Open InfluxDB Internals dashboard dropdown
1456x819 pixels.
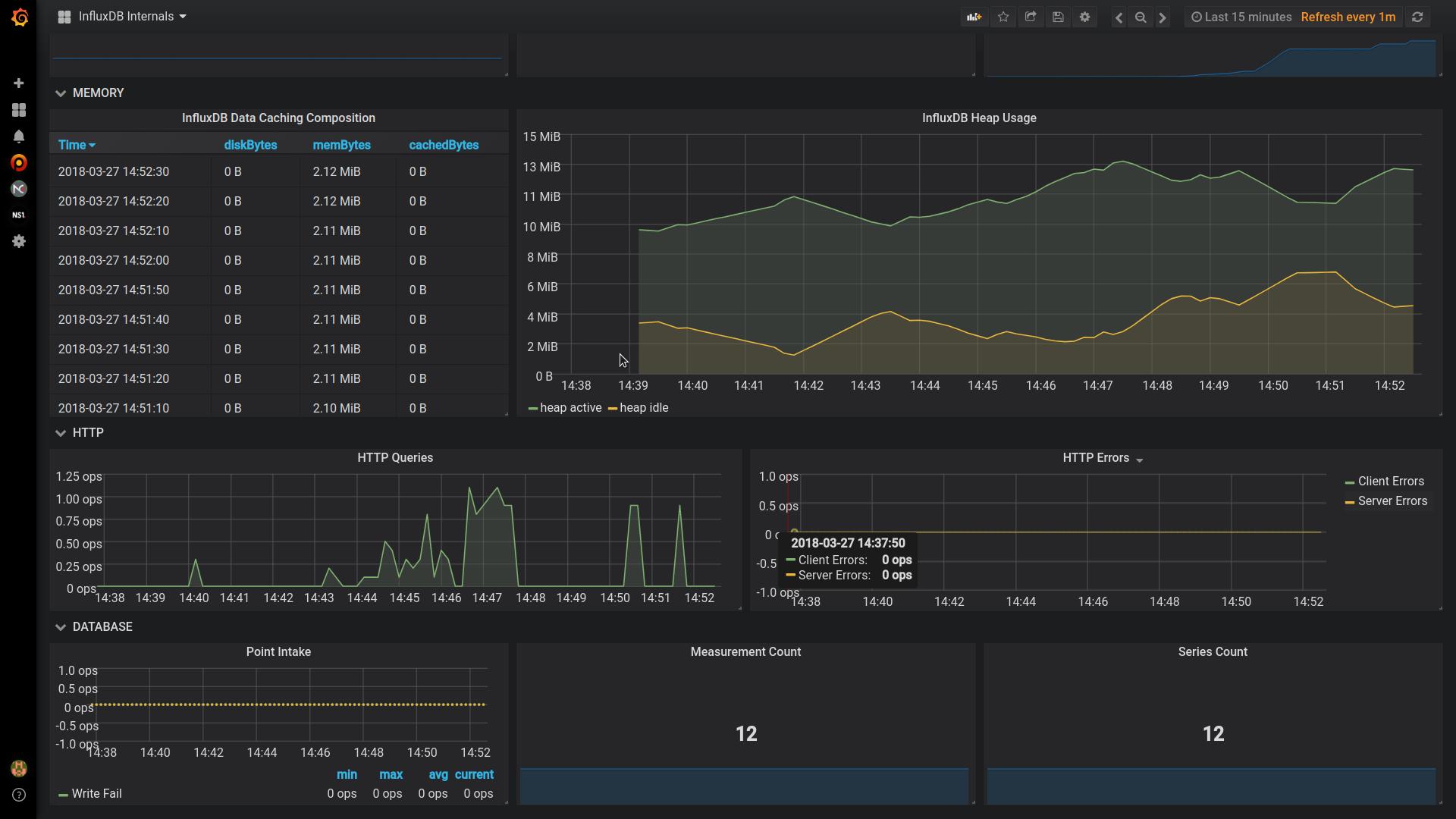131,17
